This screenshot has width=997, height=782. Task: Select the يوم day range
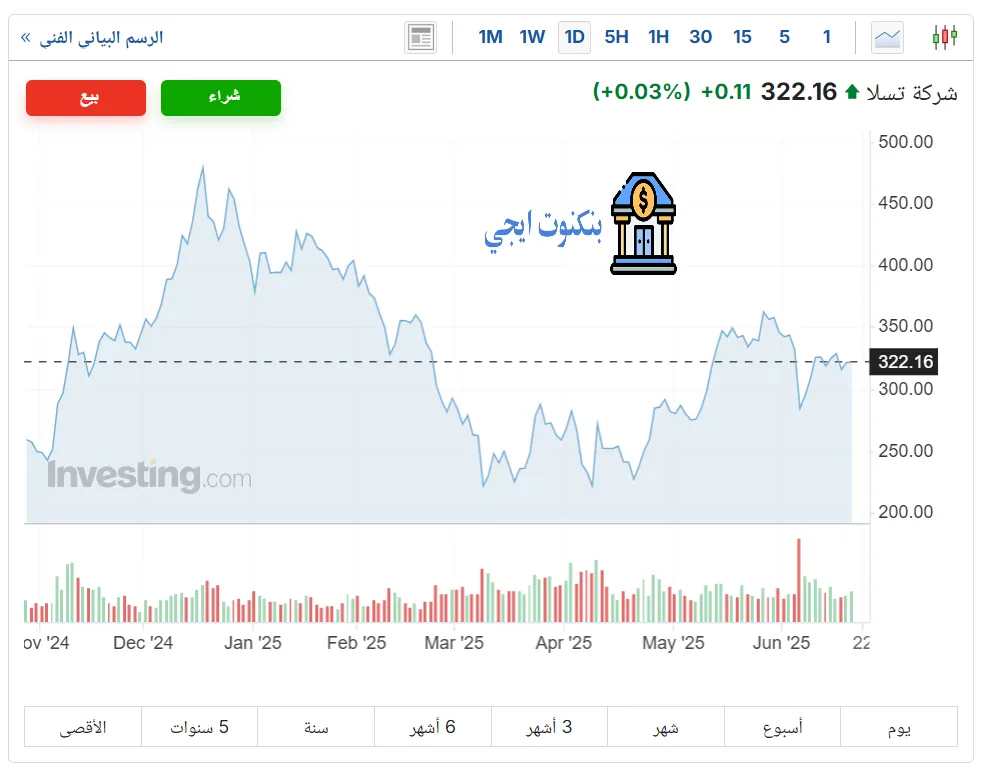point(898,727)
